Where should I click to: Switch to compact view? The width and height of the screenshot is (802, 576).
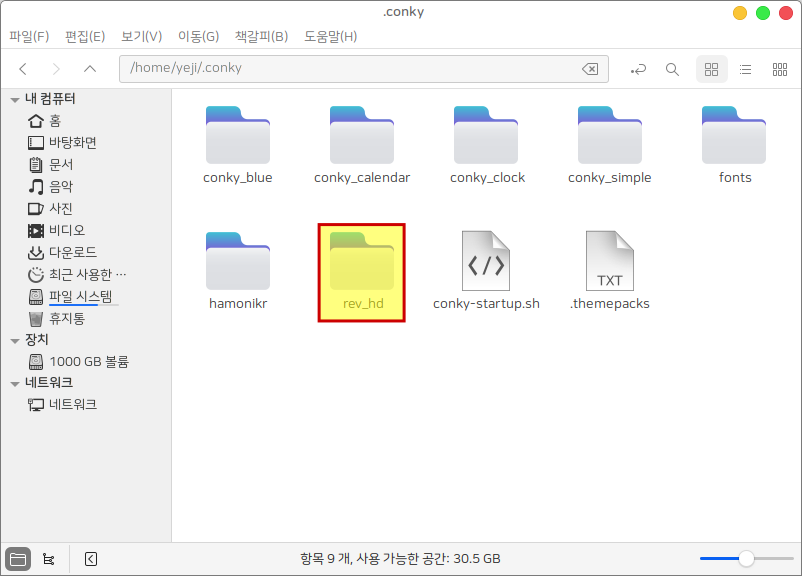[x=780, y=69]
